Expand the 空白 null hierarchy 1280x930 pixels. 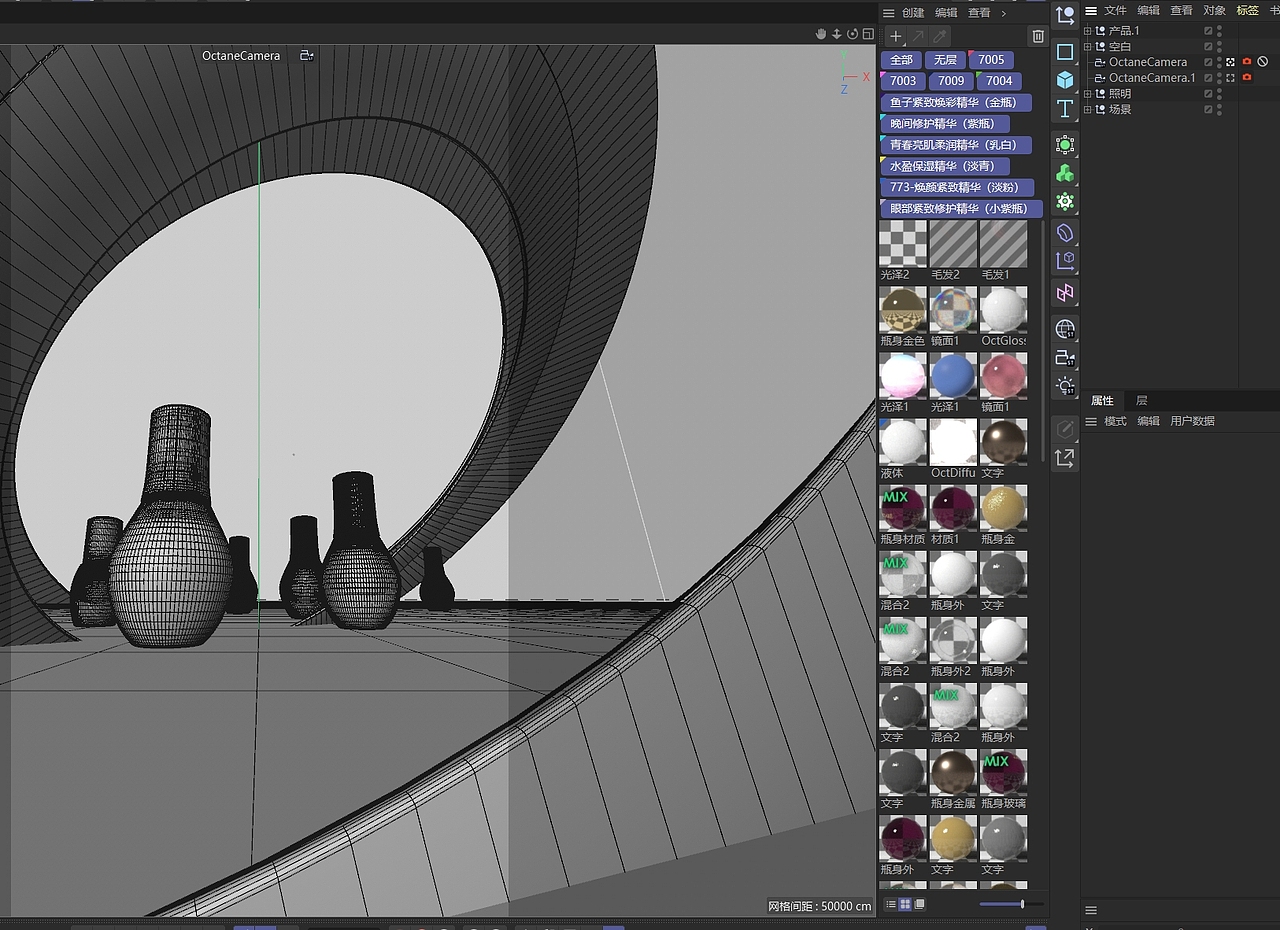1088,46
